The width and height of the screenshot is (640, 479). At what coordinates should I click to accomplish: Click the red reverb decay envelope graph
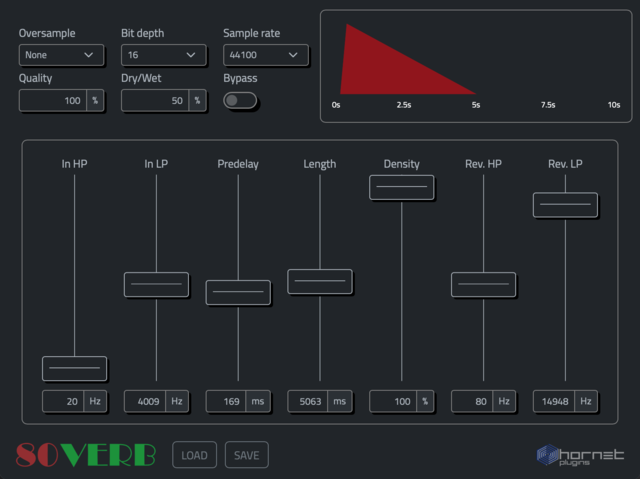click(407, 59)
